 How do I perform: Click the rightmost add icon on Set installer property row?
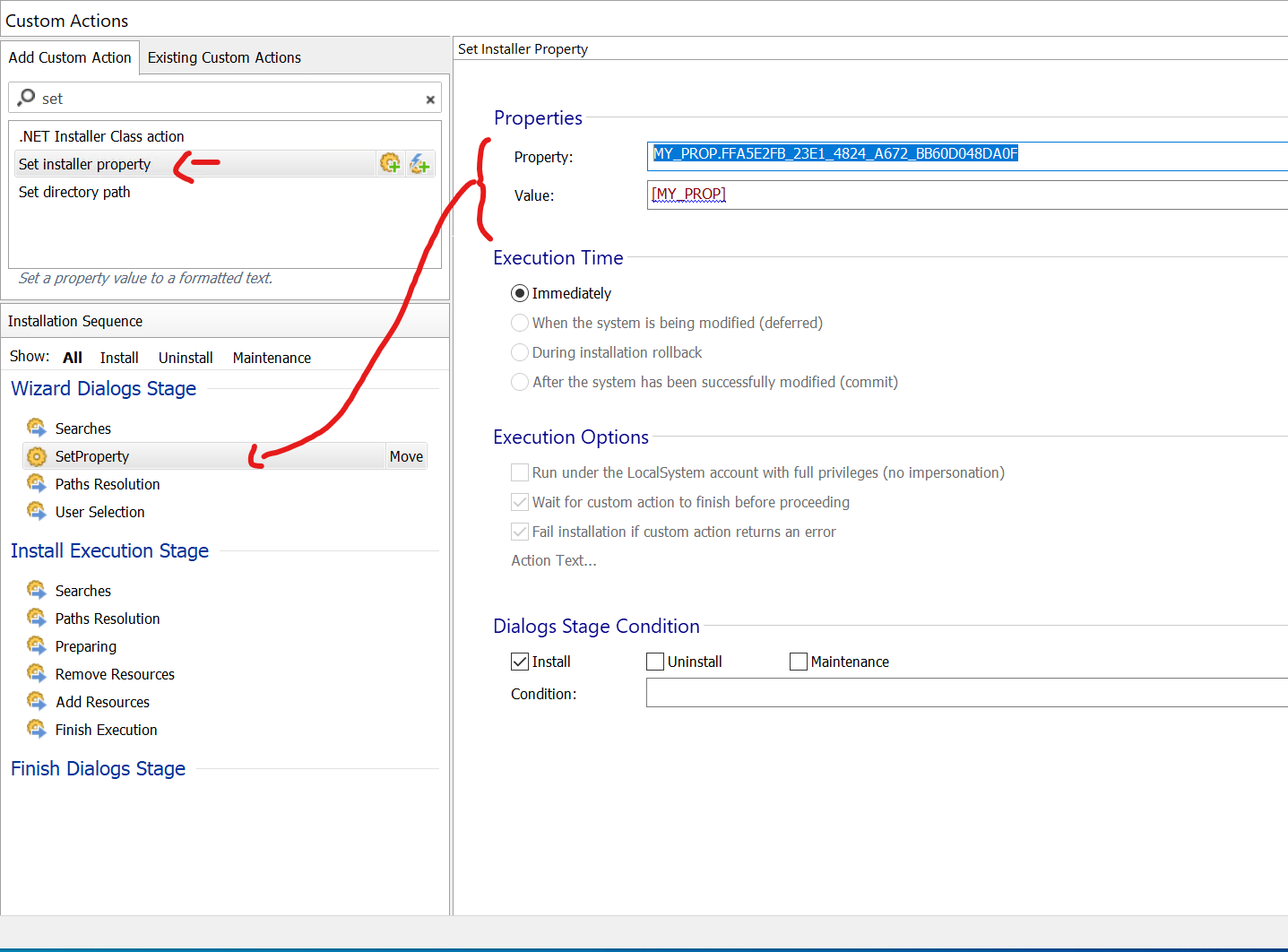(x=419, y=163)
